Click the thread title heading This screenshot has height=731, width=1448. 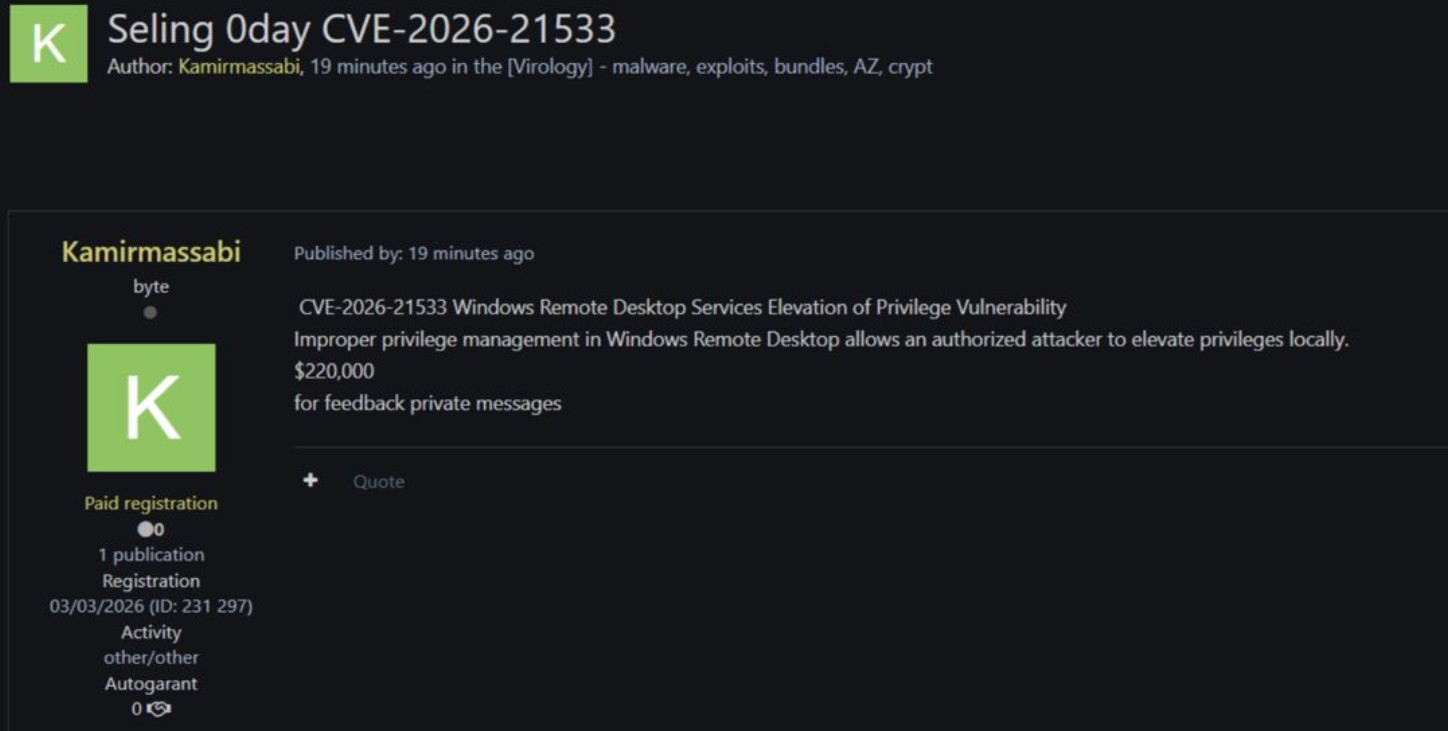click(361, 29)
